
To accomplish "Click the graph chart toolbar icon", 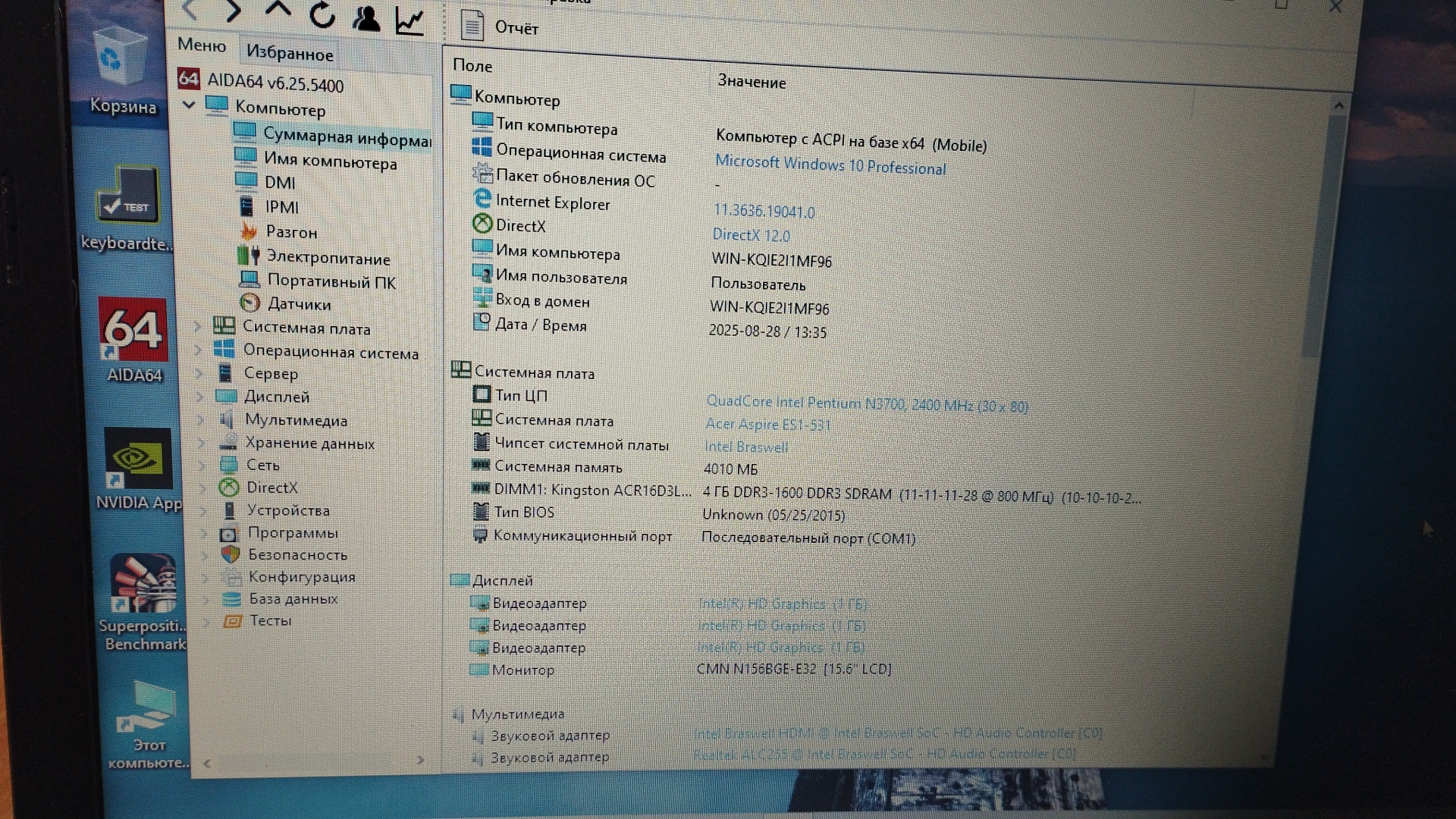I will click(409, 20).
